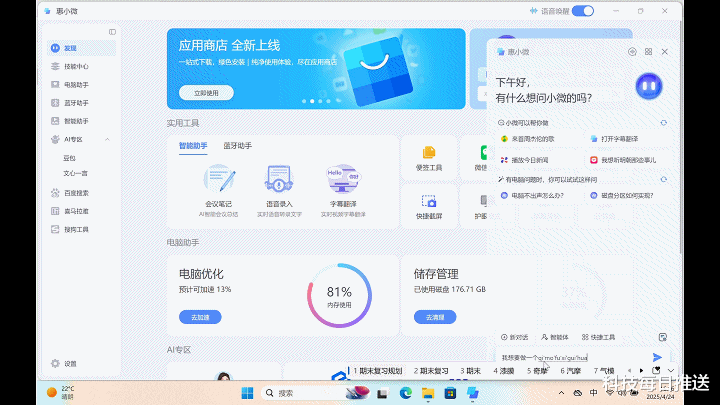Click the grid icon in chat panel header
Image resolution: width=720 pixels, height=405 pixels.
[648, 52]
